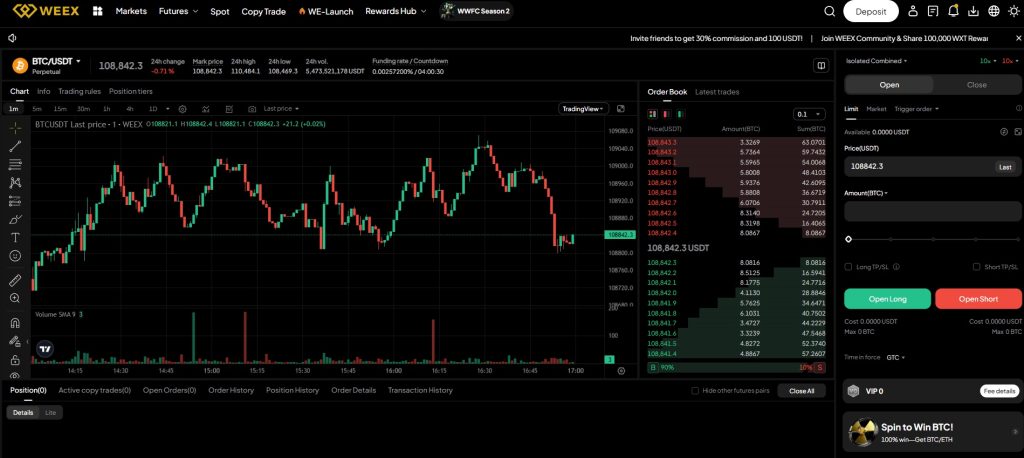Enable the Long TP/SL checkbox
Screen dimensions: 1024x458
848,267
